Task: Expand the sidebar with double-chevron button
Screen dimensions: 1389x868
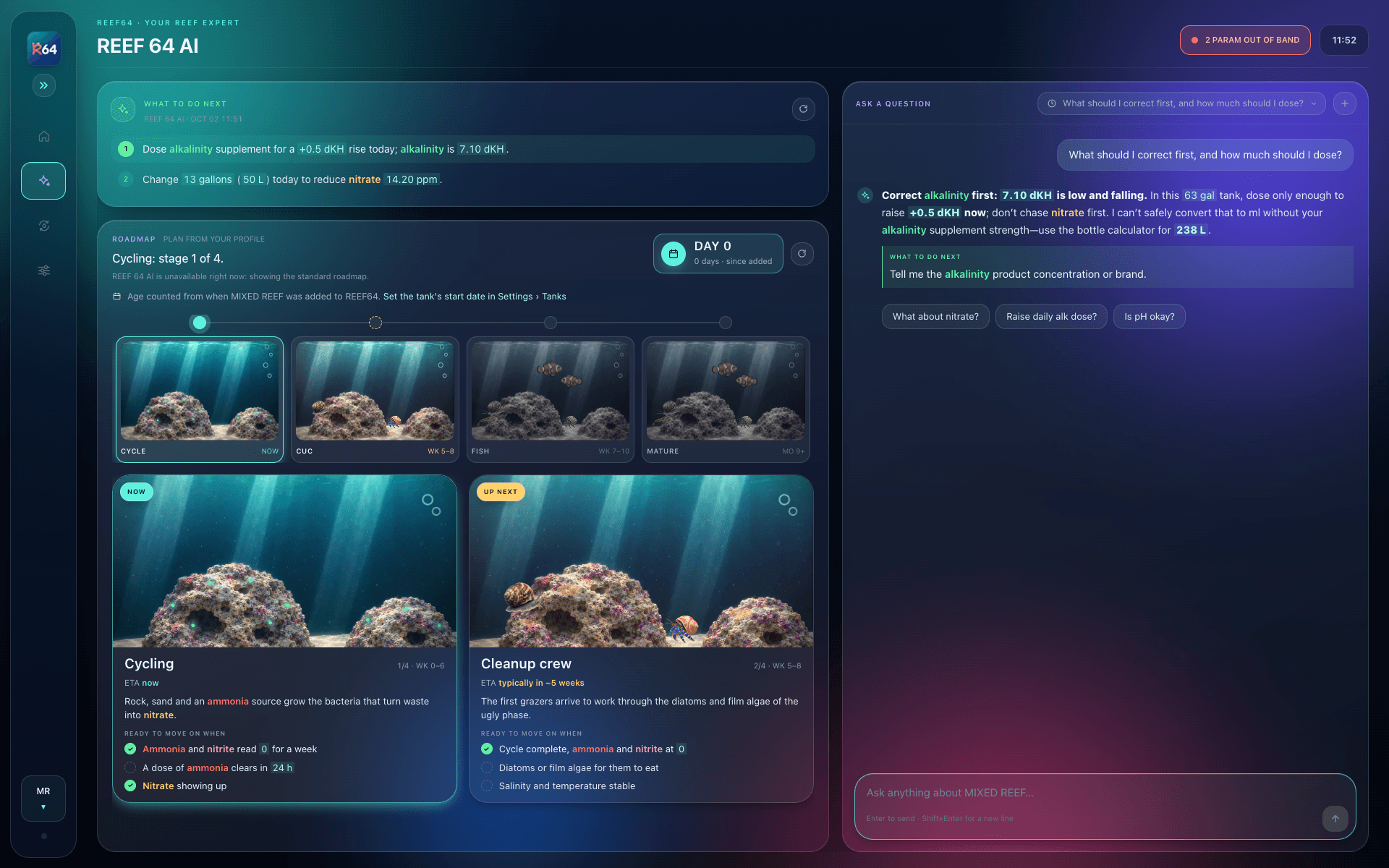Action: pos(43,85)
